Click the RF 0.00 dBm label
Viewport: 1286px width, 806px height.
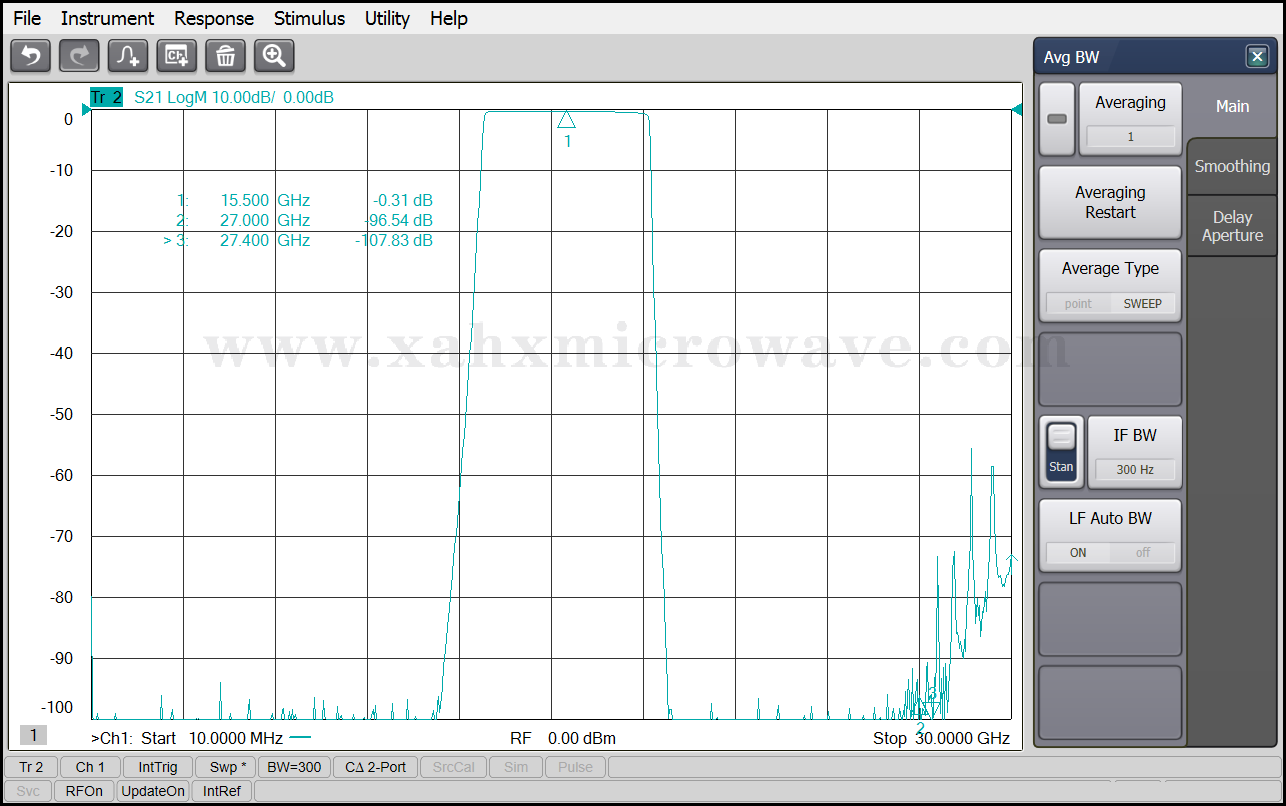tap(563, 738)
